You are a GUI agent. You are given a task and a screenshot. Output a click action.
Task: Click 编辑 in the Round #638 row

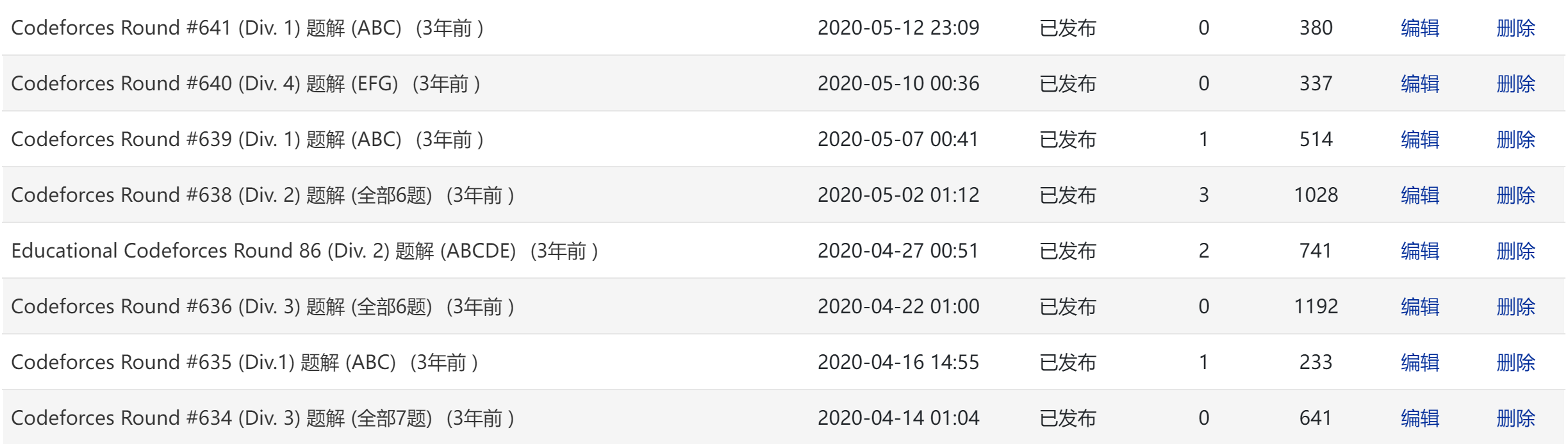coord(1419,195)
